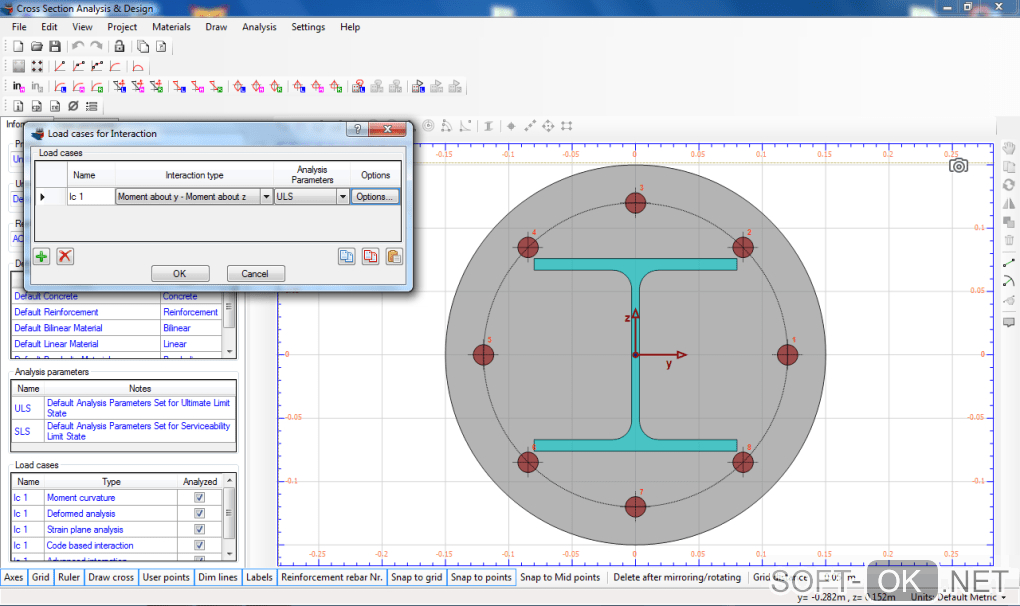Open the Materials menu

(171, 27)
